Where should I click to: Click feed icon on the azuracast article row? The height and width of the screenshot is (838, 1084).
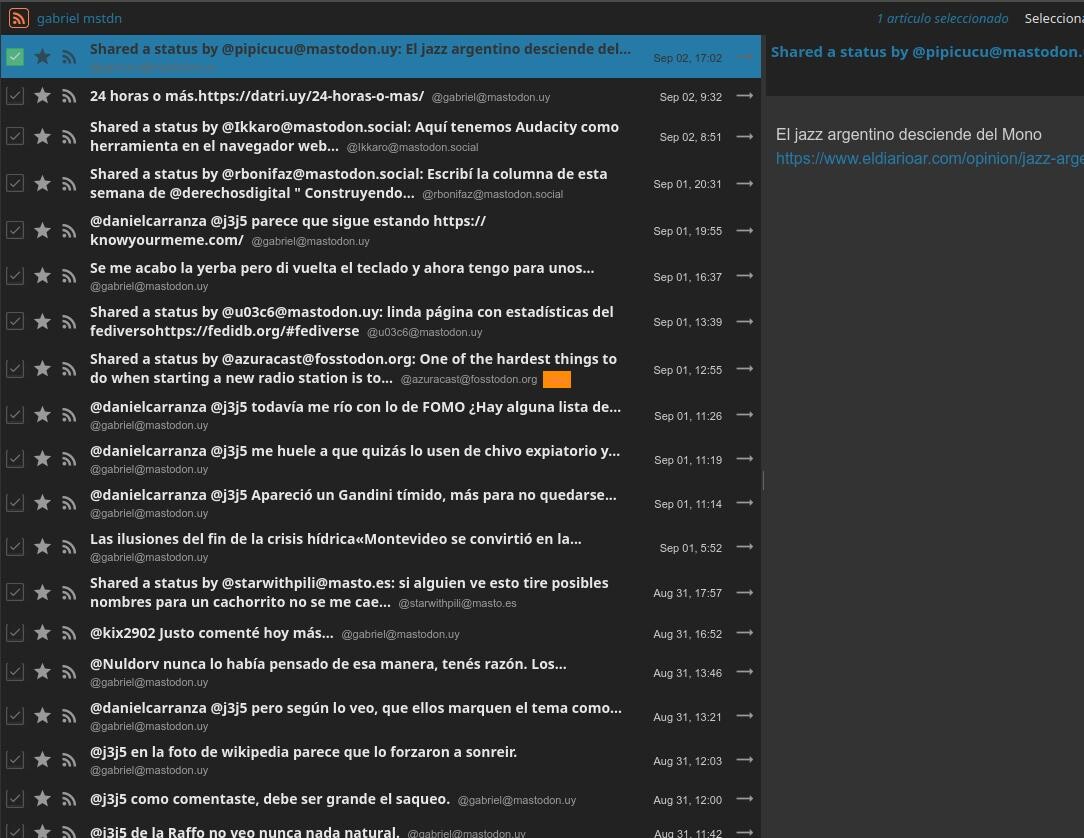coord(69,369)
